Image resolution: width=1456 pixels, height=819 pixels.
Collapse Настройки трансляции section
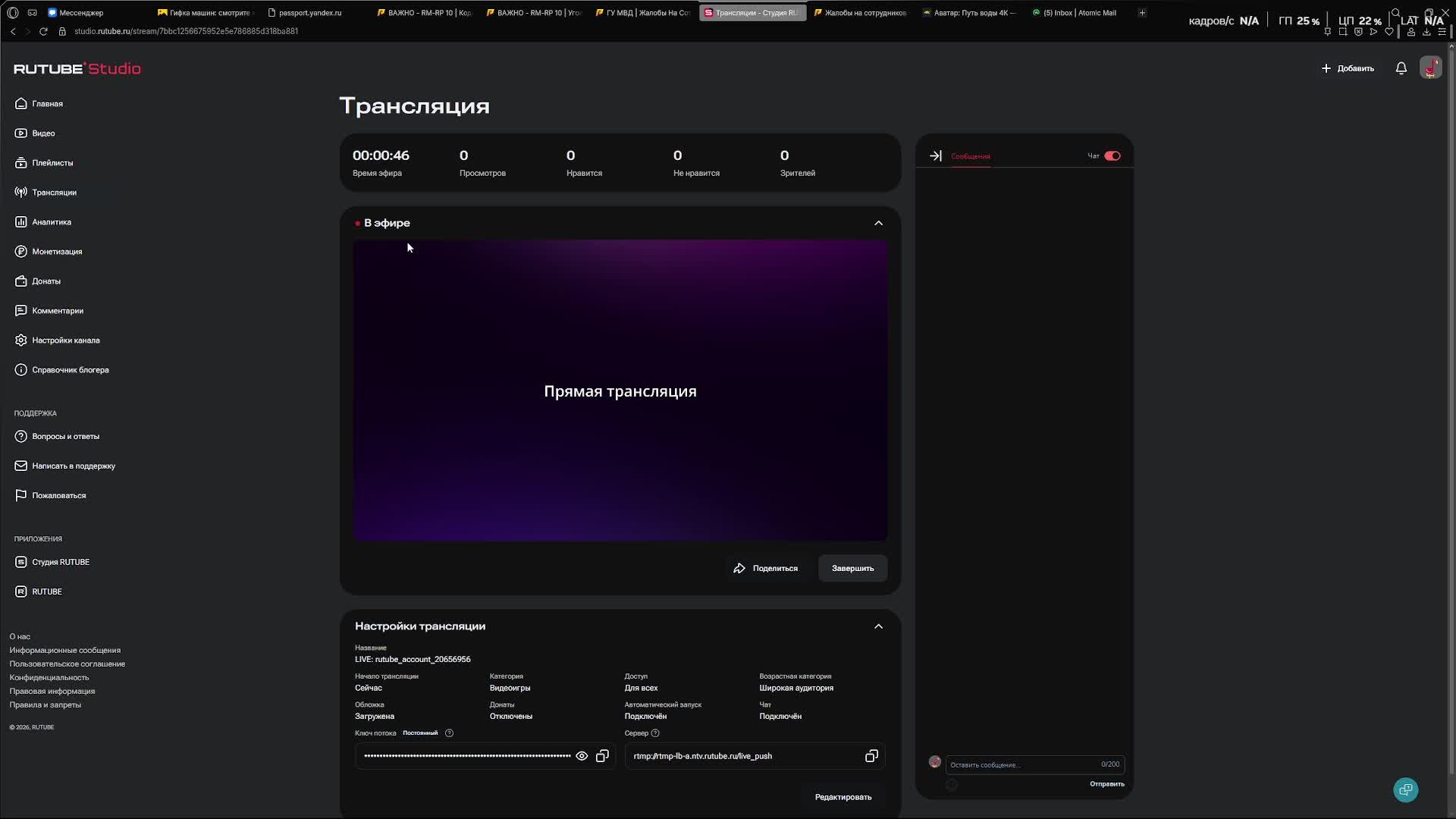tap(877, 626)
